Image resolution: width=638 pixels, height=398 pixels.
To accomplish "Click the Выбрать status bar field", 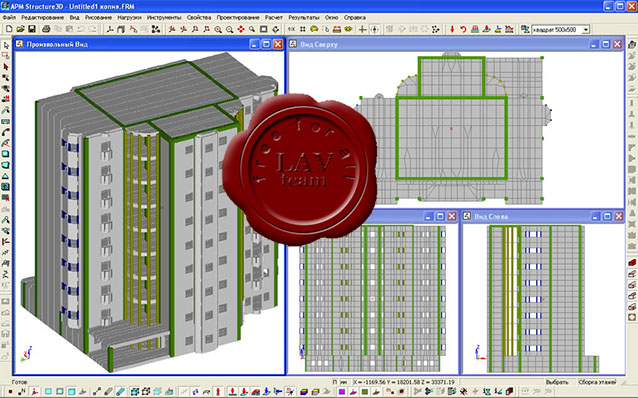I will 557,382.
